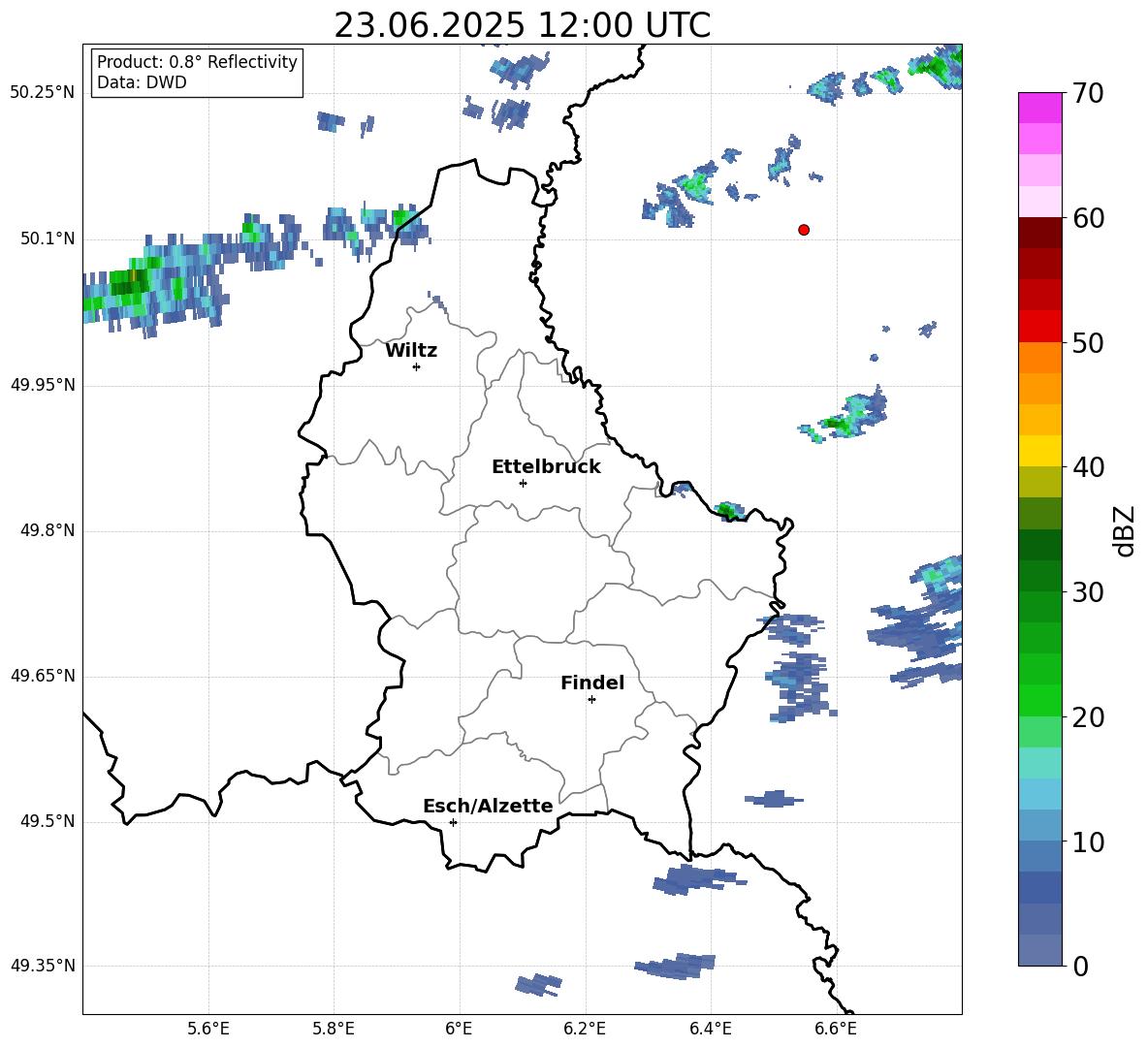Click the 20 tick on the colorbar
Screen dimensions: 1148x1048
[x=1088, y=716]
